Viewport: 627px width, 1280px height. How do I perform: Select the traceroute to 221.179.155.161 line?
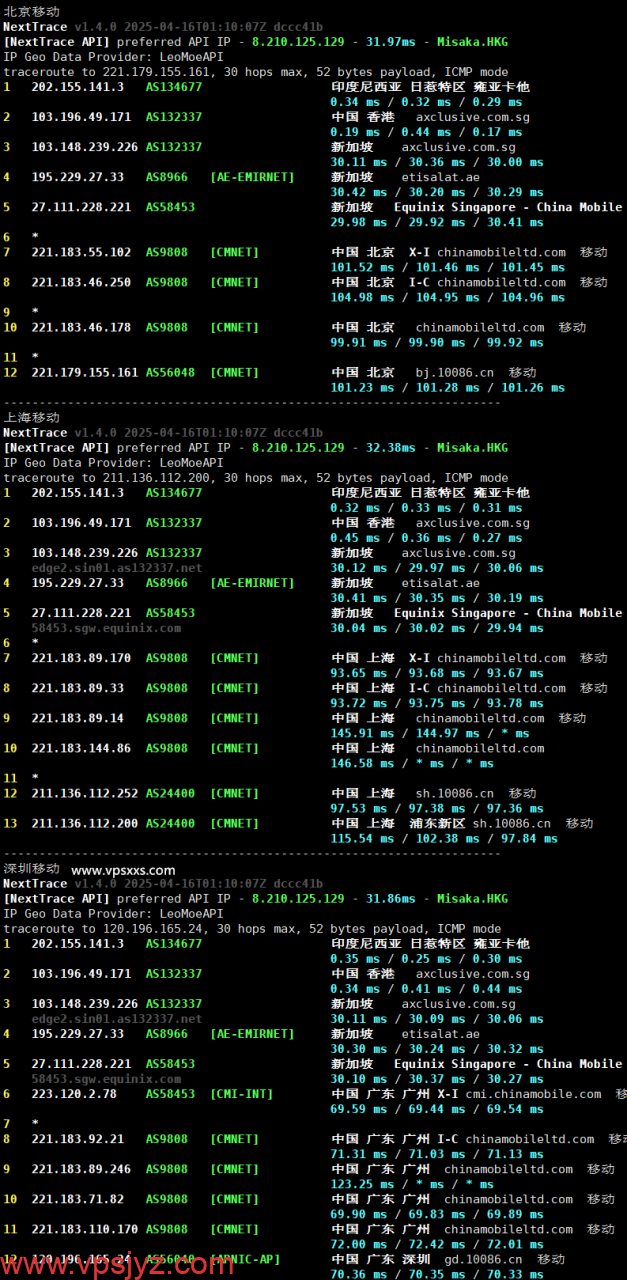[x=255, y=72]
